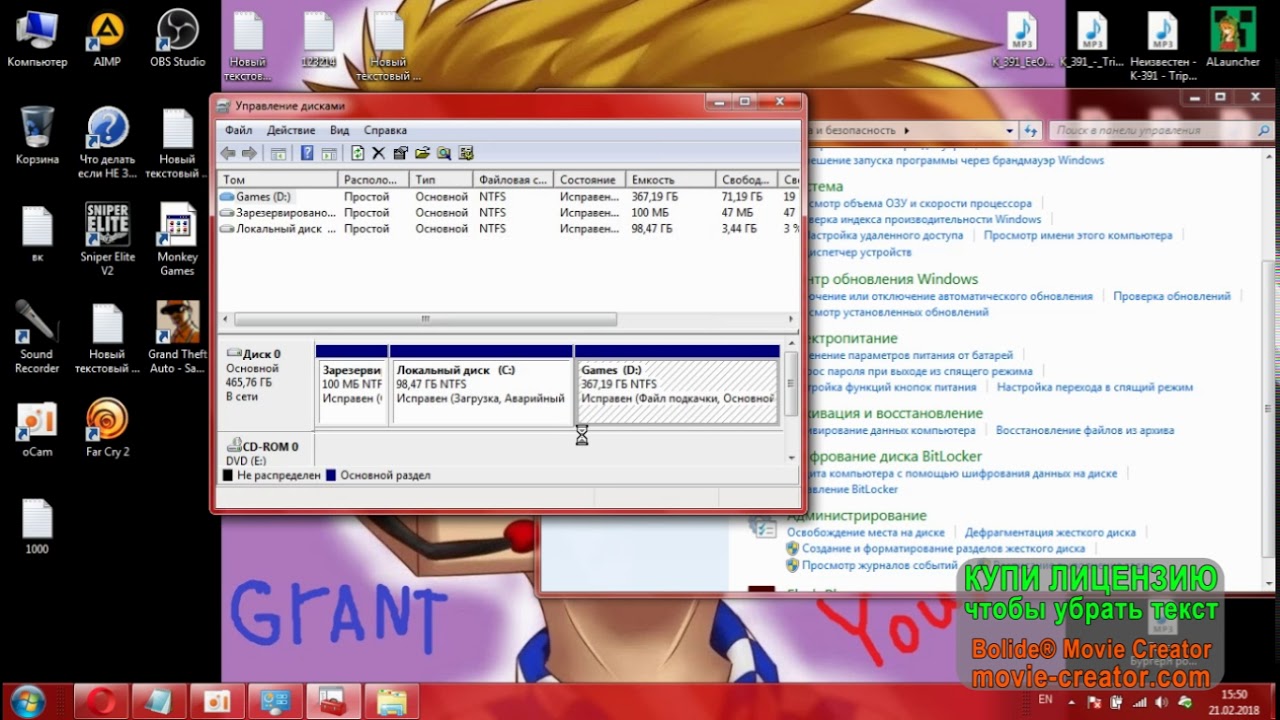Sort by the Файловая с... column header
Screen dimensions: 1280x720
(513, 180)
